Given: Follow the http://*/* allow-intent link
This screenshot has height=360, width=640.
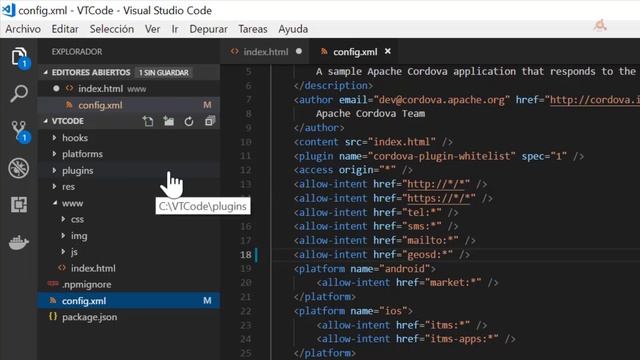Looking at the screenshot, I should coord(436,184).
